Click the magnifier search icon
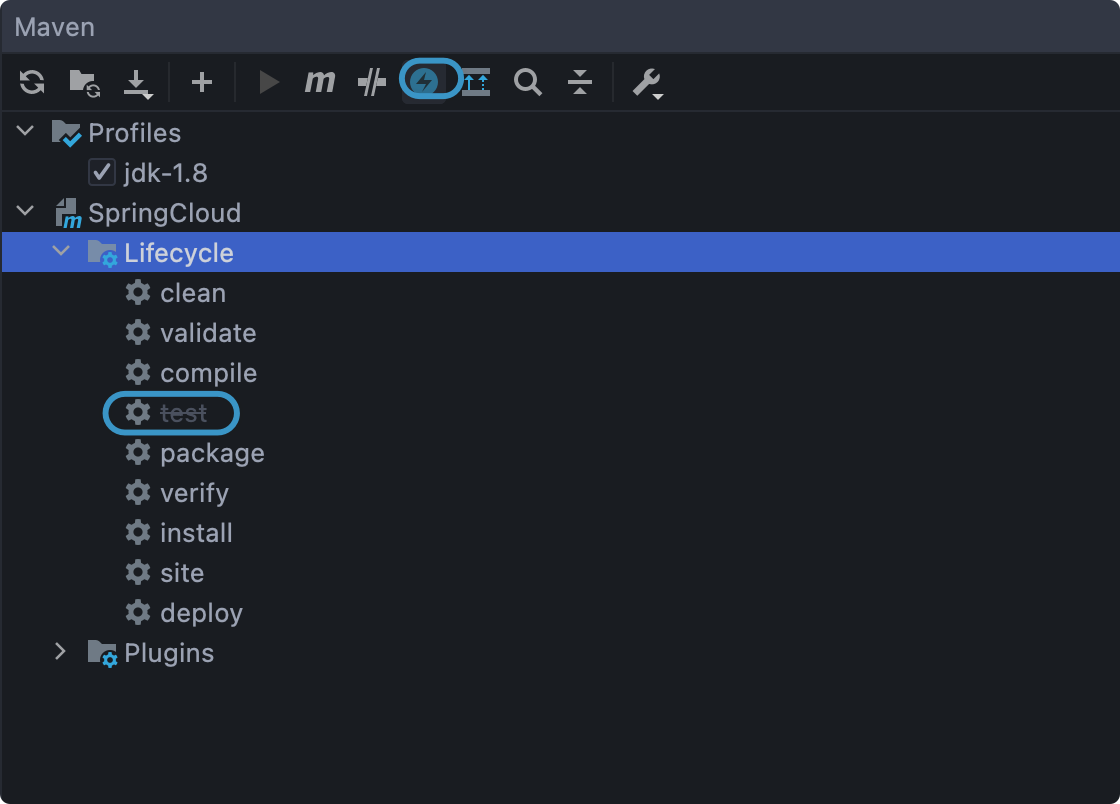Image resolution: width=1120 pixels, height=804 pixels. (528, 82)
